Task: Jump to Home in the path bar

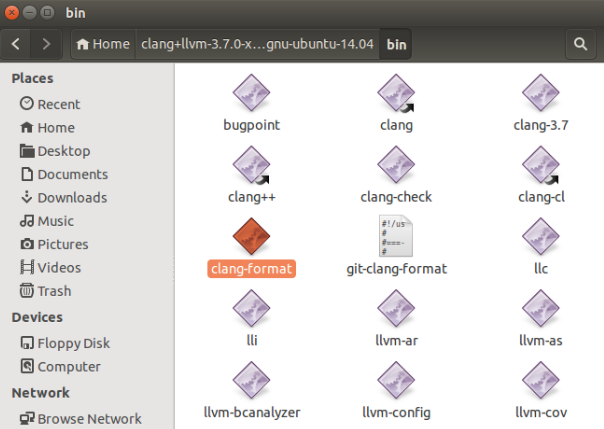Action: (103, 44)
